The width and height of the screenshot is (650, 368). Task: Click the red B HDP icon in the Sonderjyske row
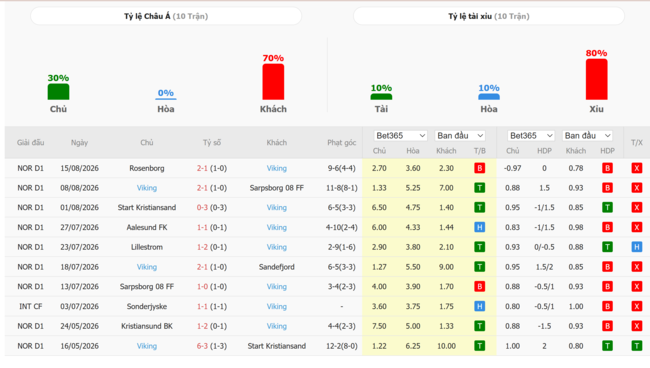pyautogui.click(x=607, y=306)
